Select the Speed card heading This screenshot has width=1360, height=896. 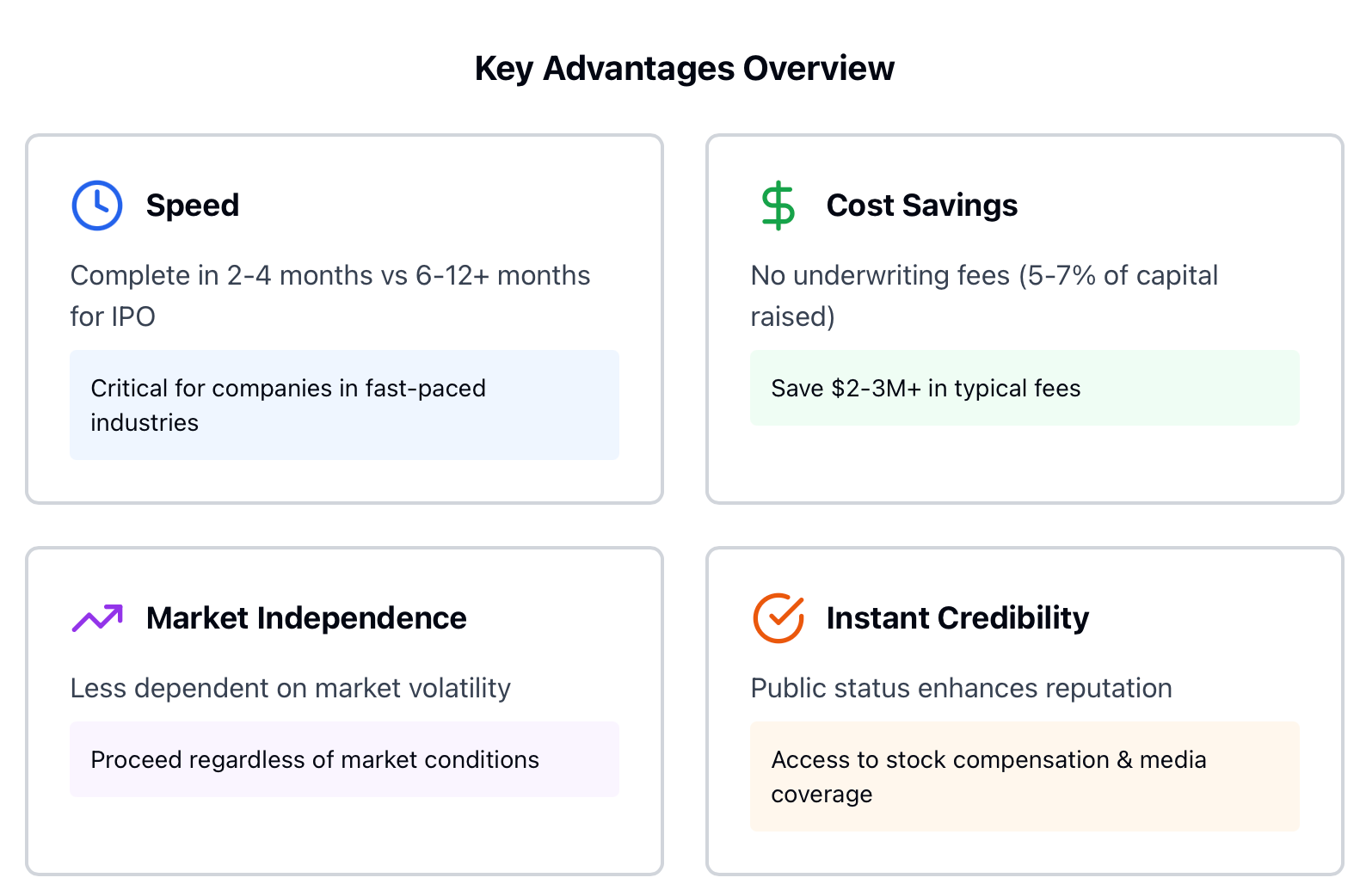pos(193,206)
